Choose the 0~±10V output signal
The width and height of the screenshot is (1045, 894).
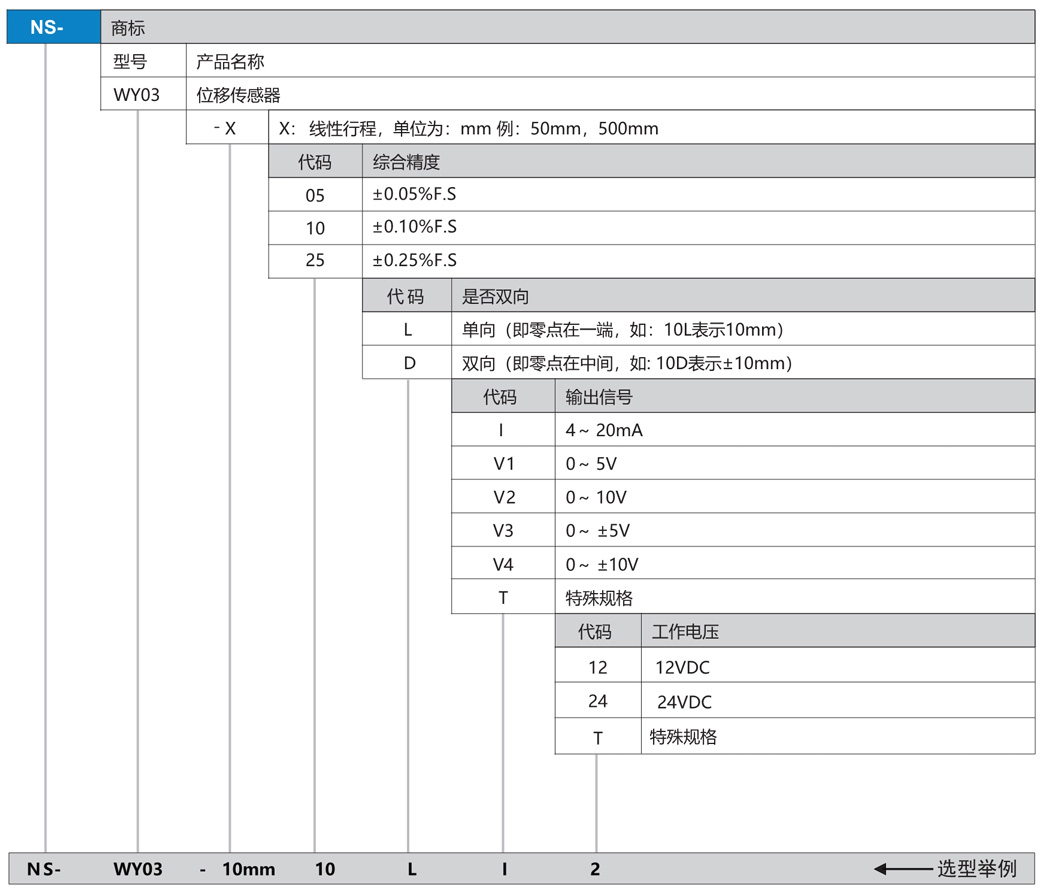[x=601, y=564]
